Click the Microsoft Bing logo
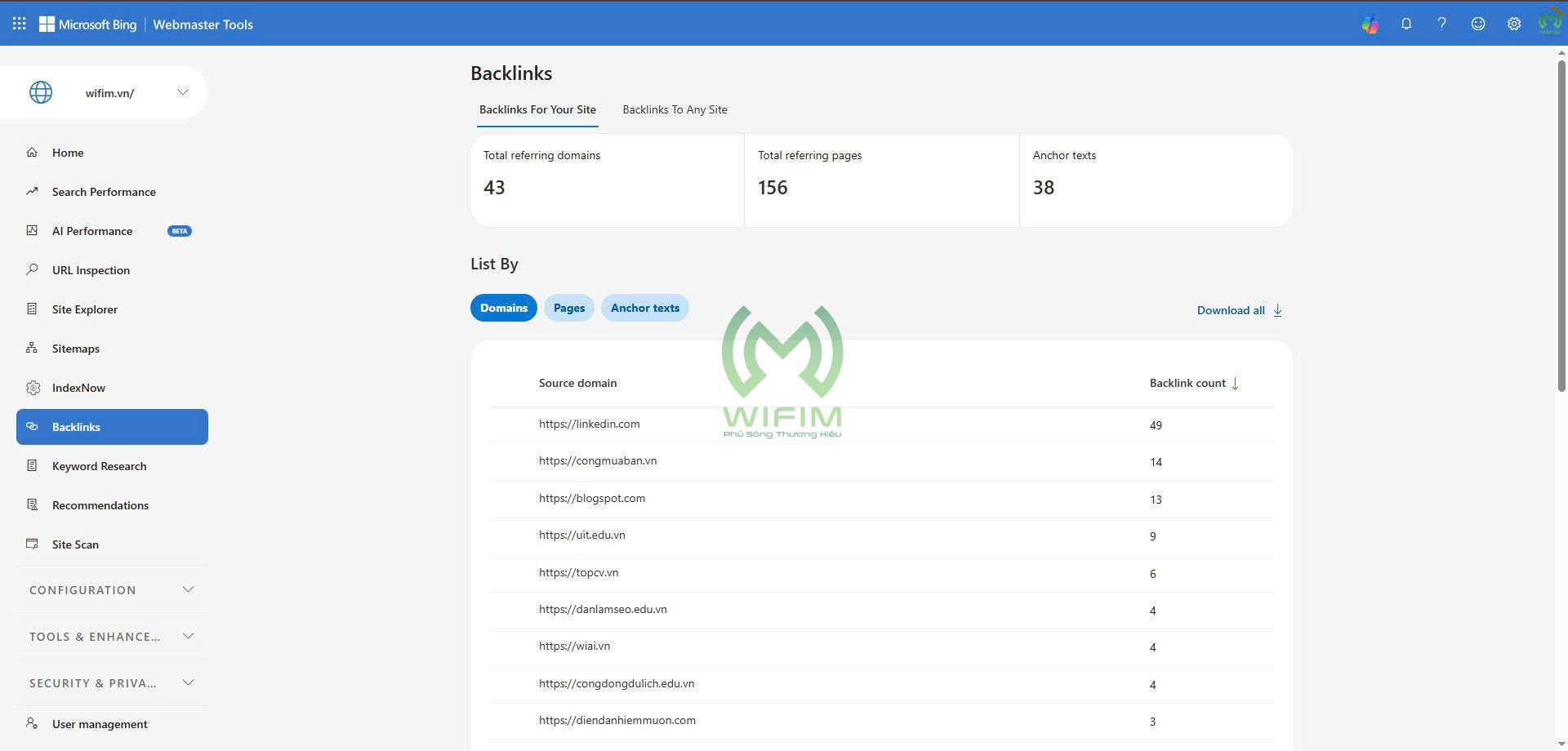 (88, 24)
